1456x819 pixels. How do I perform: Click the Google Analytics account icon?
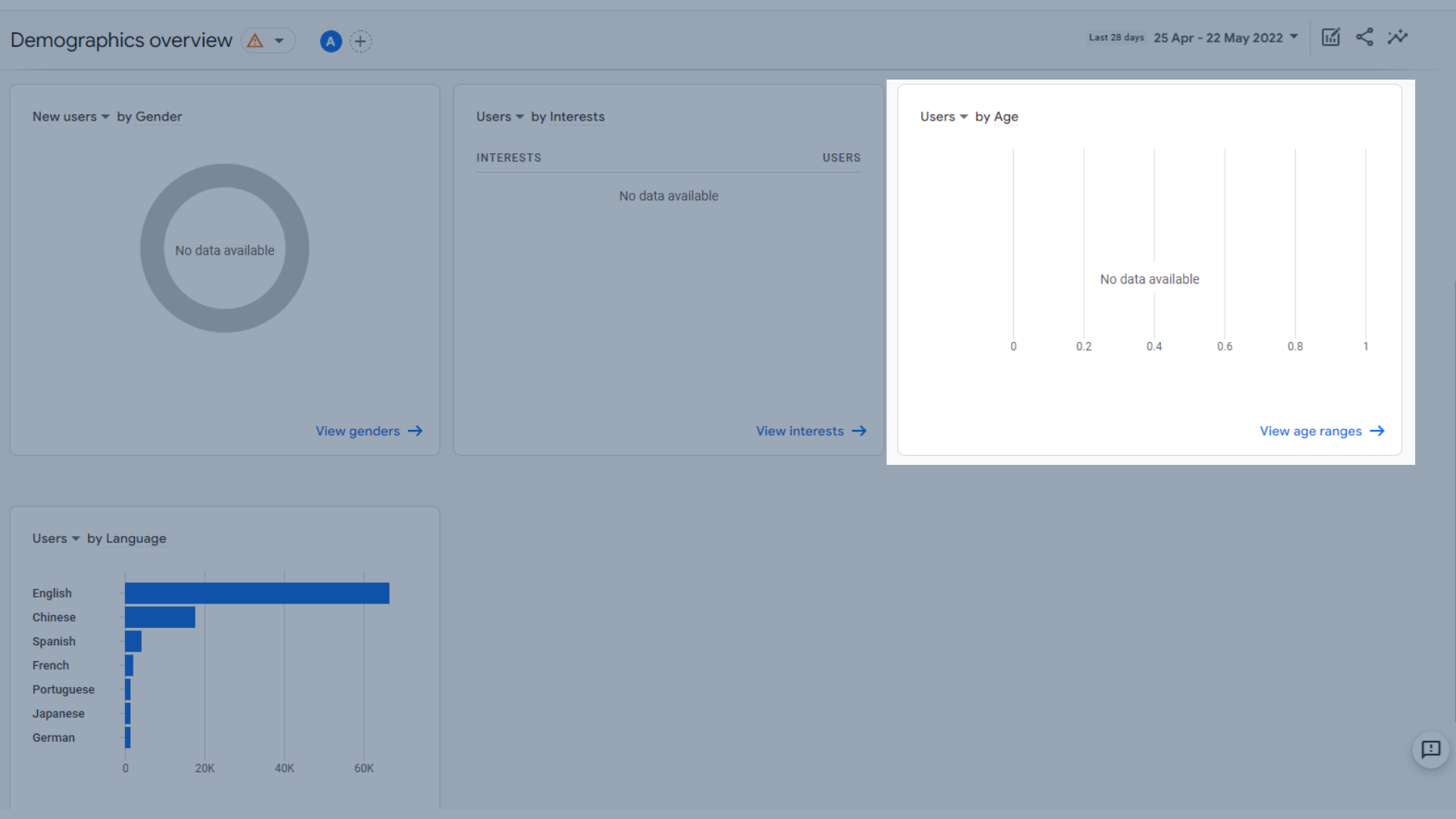tap(331, 40)
